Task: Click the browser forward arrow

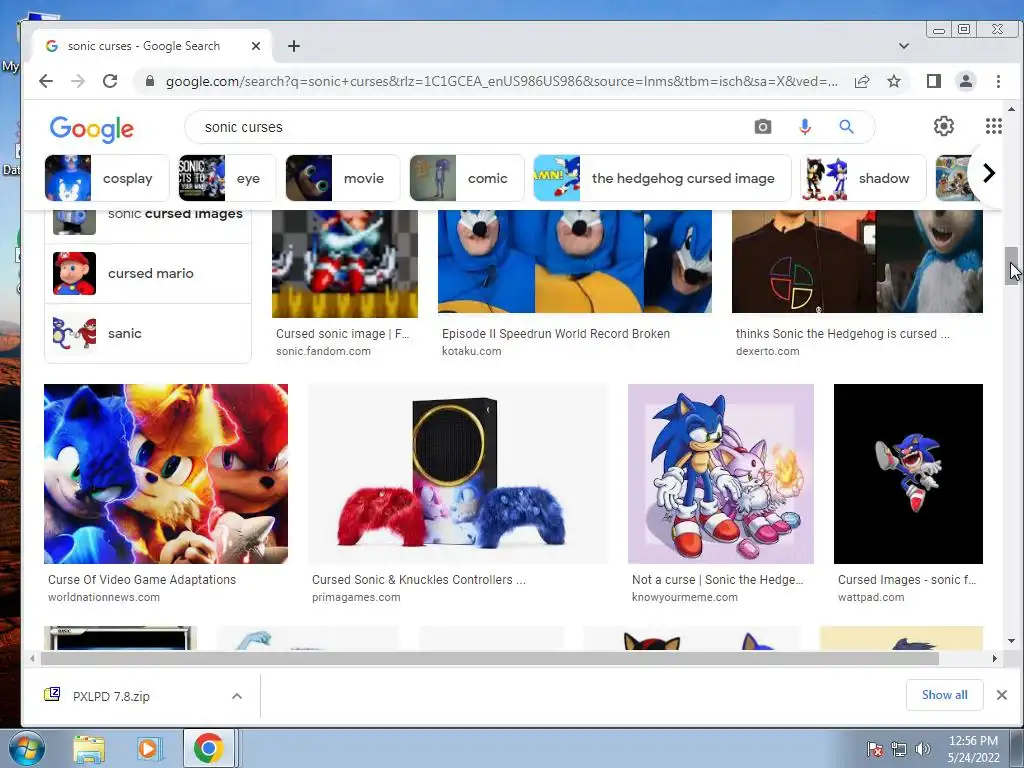Action: [78, 81]
